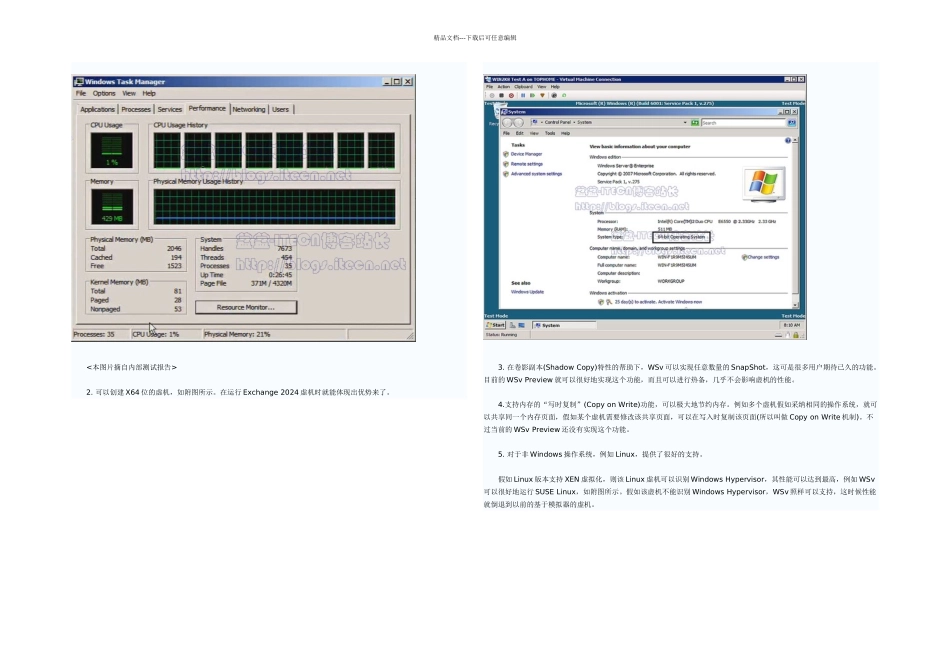The height and width of the screenshot is (672, 950).
Task: Open the Remote settings link
Action: pos(526,164)
